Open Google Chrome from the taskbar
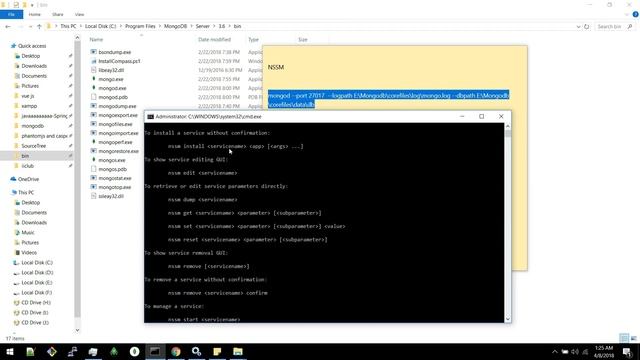Image resolution: width=640 pixels, height=360 pixels. [x=176, y=351]
